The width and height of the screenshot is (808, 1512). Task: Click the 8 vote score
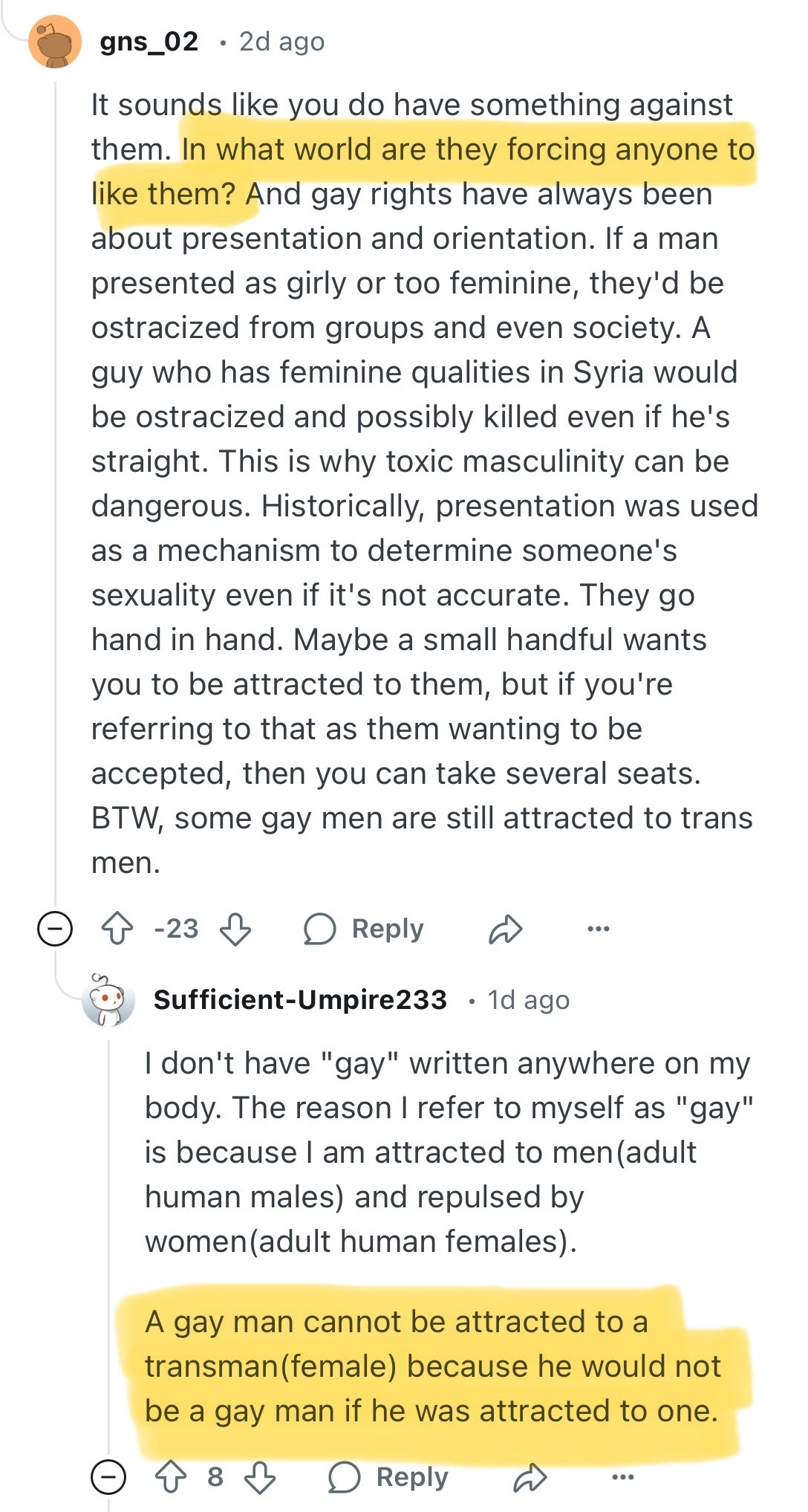(x=215, y=1477)
